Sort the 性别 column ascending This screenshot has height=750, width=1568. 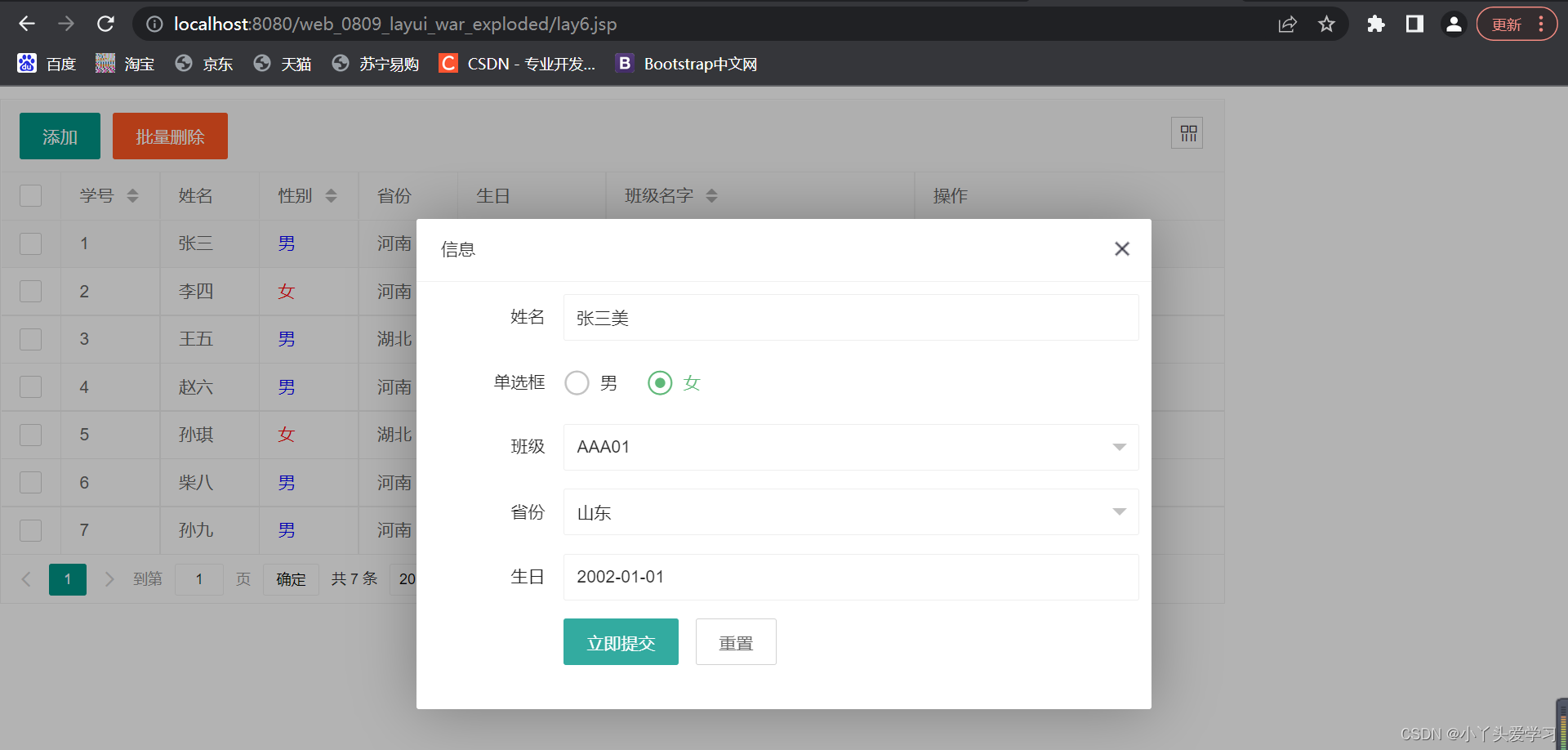click(x=331, y=190)
